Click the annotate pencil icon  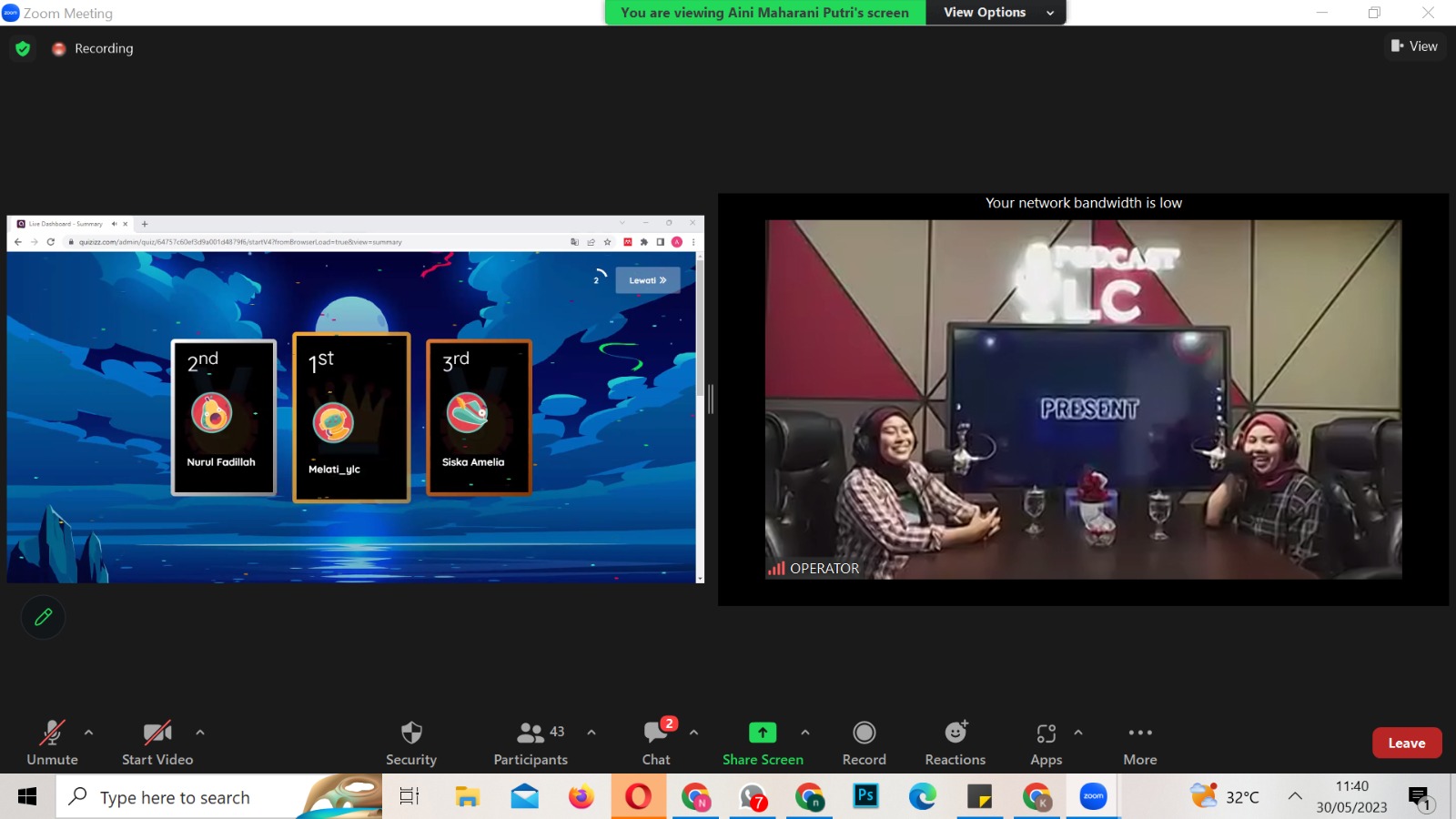[x=43, y=617]
